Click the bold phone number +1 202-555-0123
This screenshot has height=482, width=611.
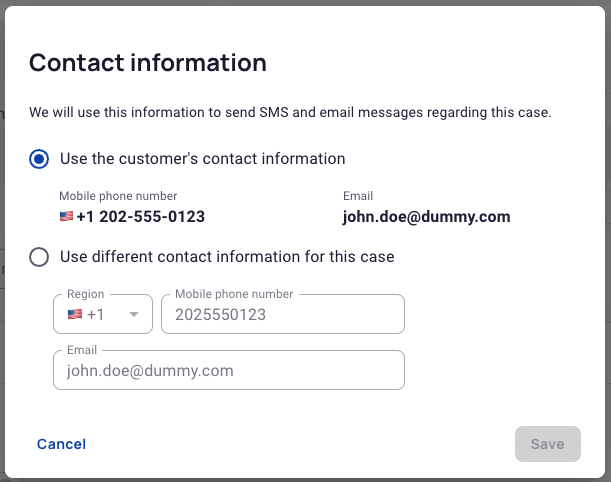140,217
